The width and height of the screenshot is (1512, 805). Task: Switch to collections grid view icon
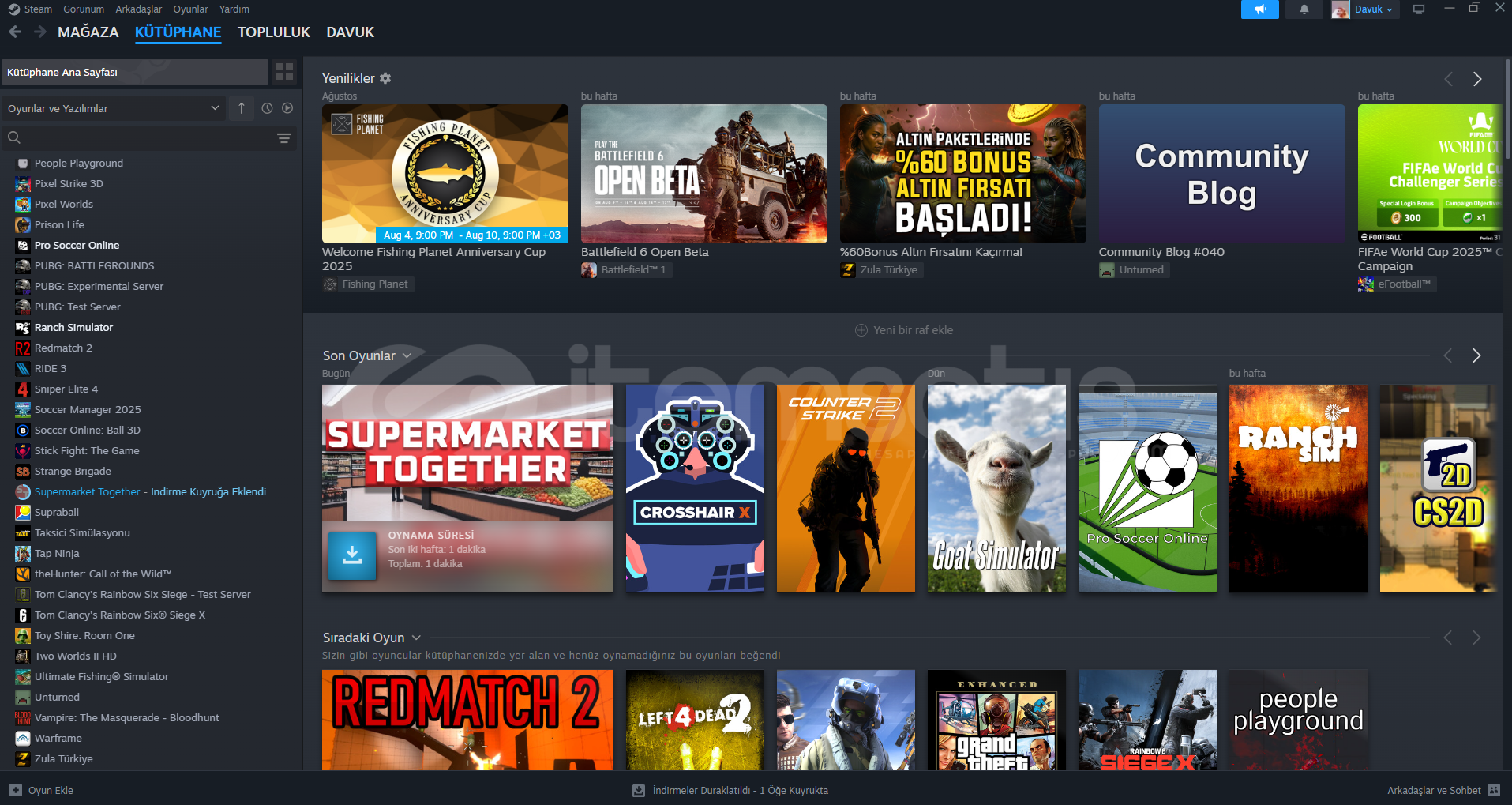[x=284, y=72]
